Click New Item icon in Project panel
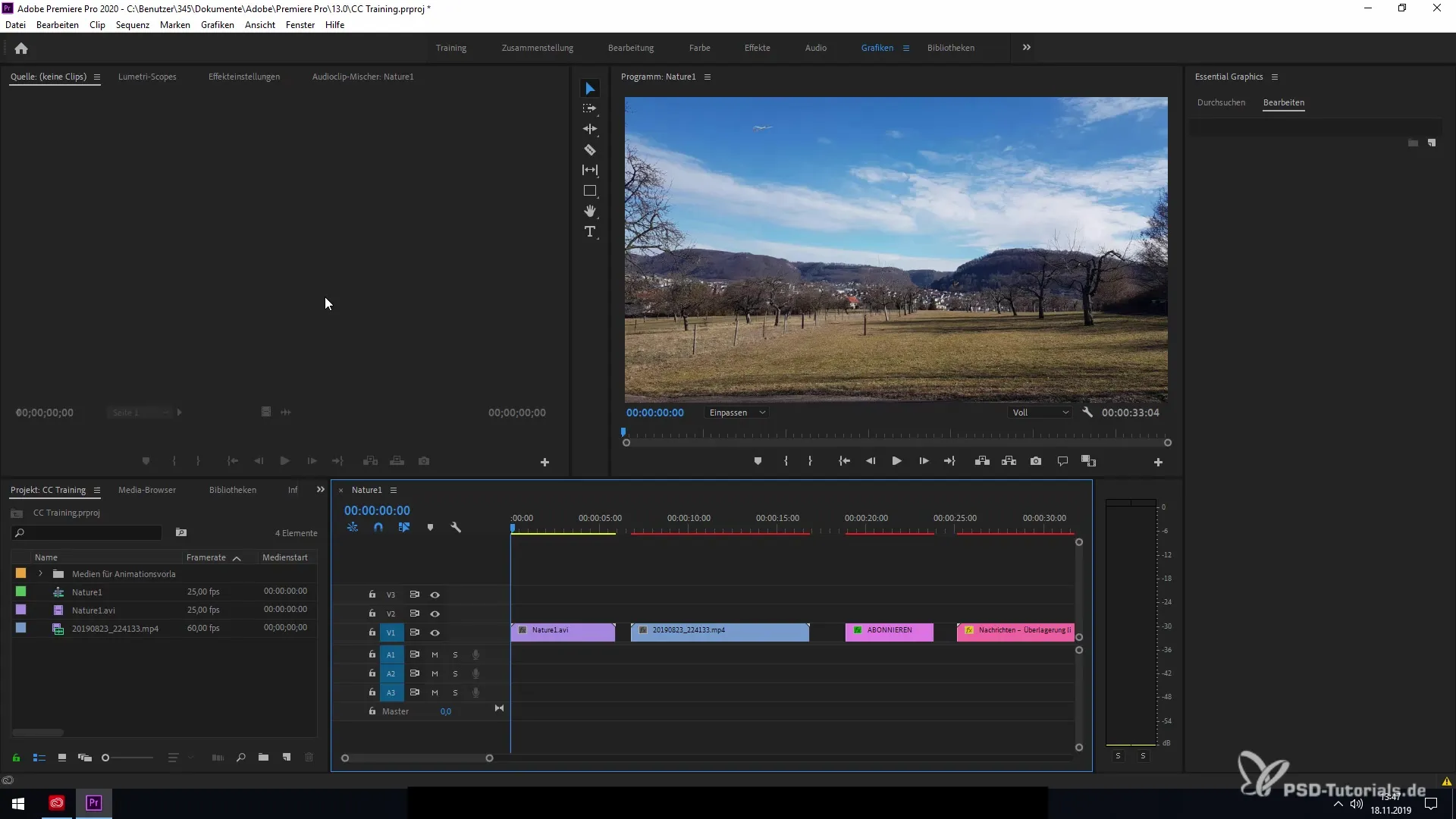This screenshot has height=819, width=1456. (287, 757)
